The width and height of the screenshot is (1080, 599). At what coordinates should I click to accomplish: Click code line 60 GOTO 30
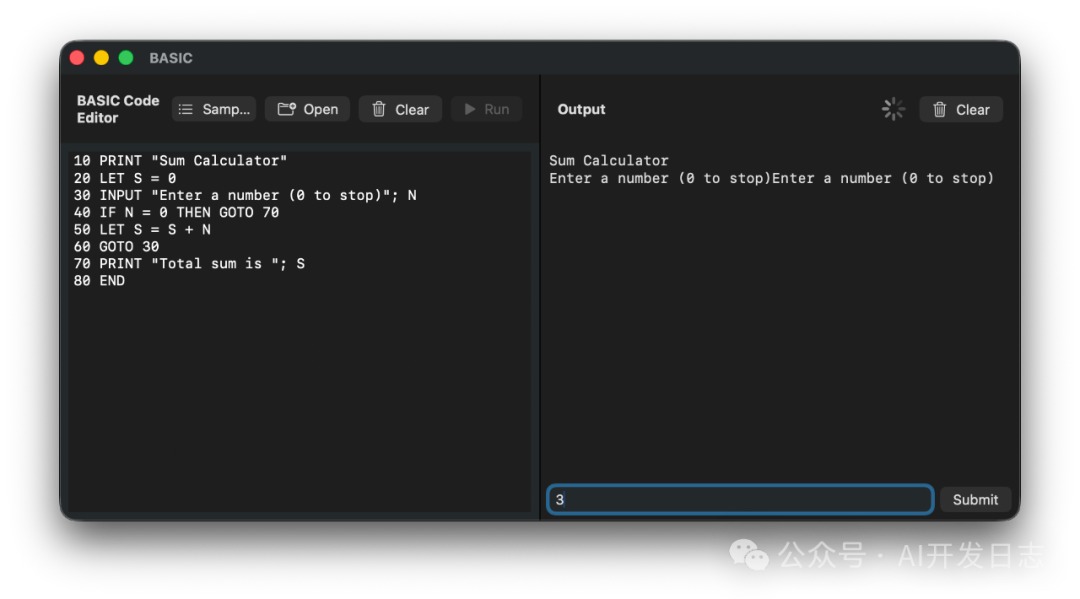(116, 246)
